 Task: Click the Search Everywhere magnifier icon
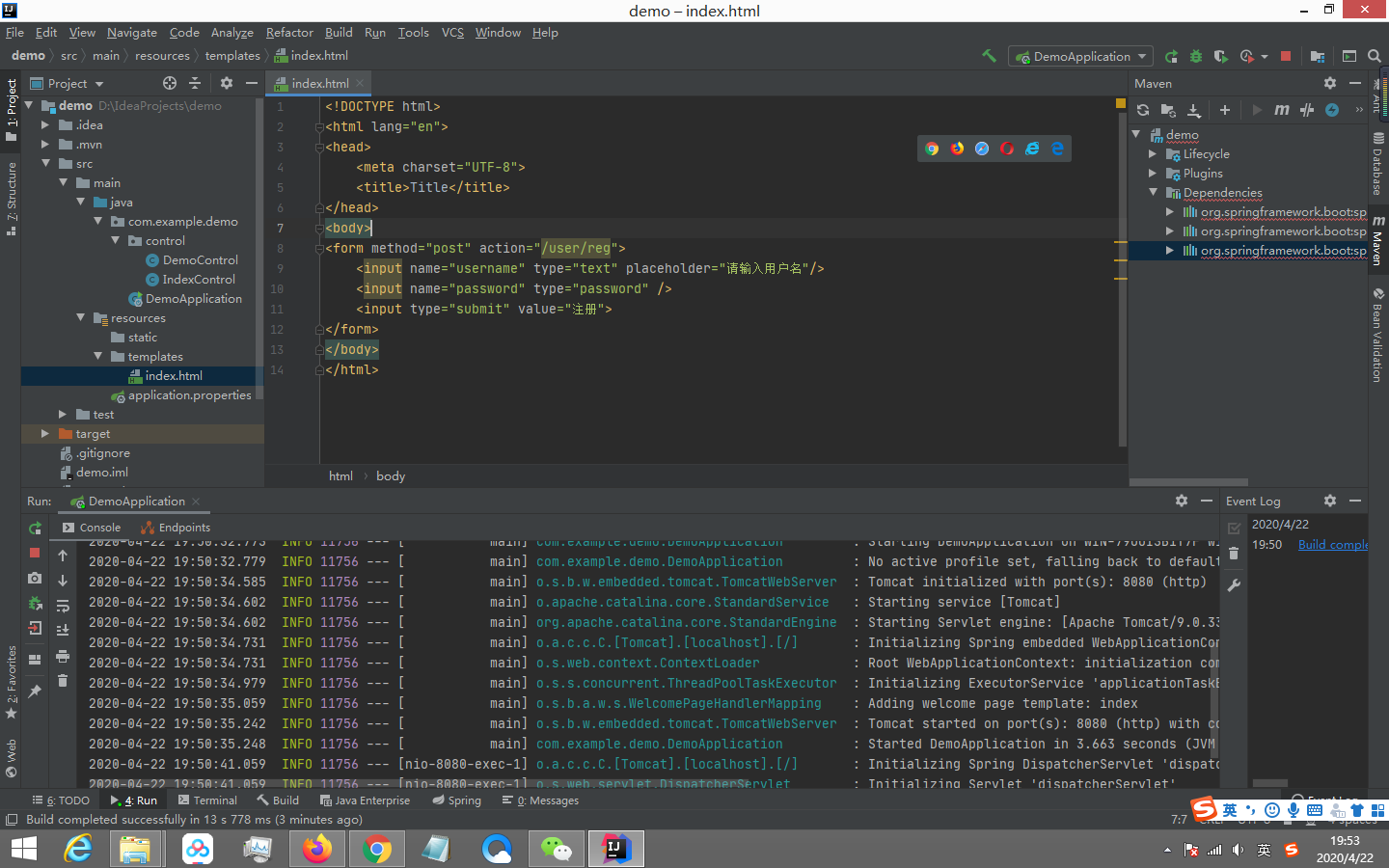pyautogui.click(x=1375, y=56)
